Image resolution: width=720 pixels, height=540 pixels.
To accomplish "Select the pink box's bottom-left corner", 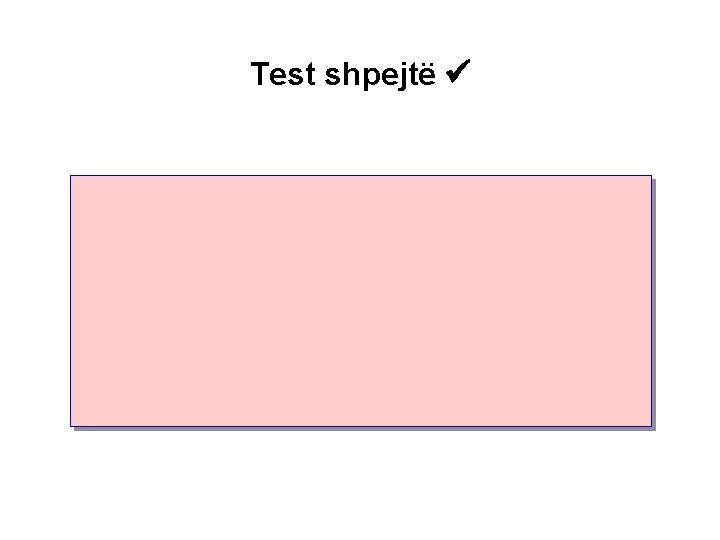I will (71, 424).
